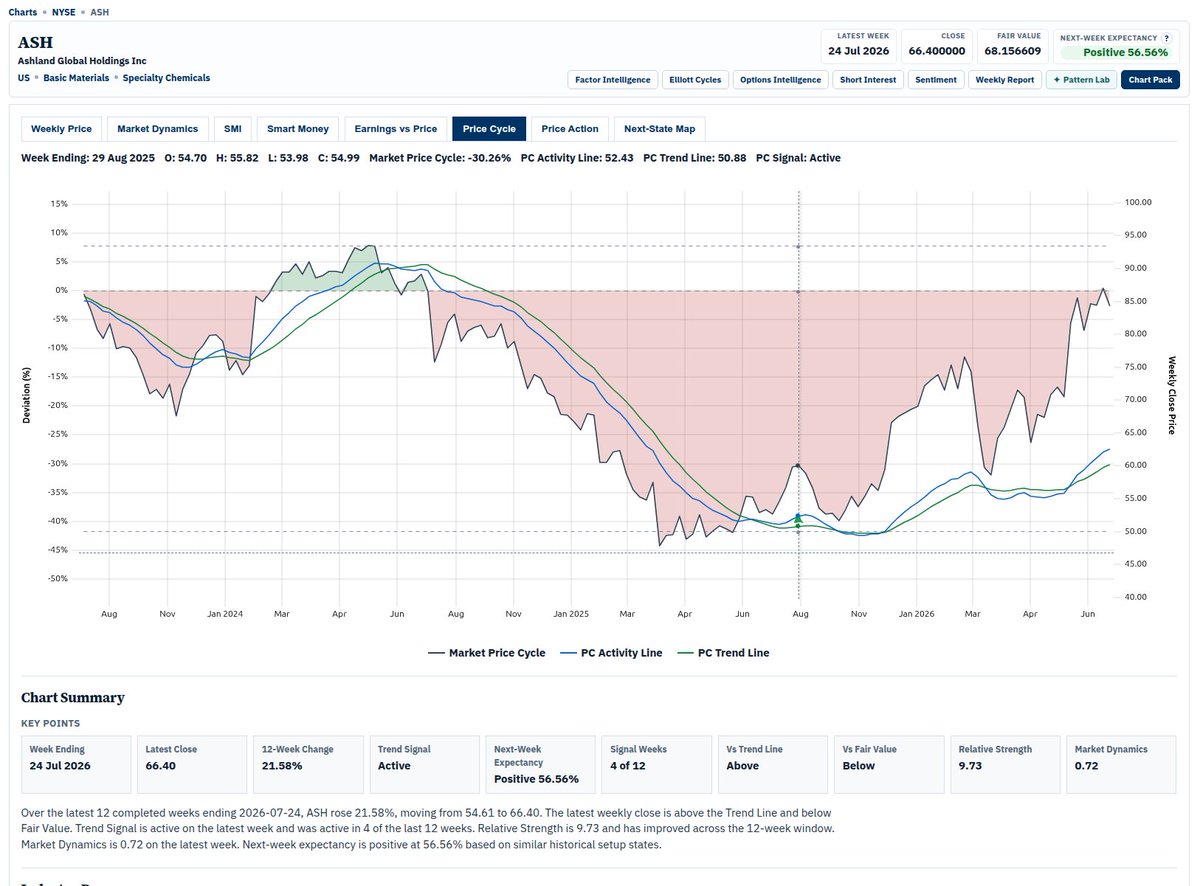Viewport: 1200px width, 886px height.
Task: Click the Chart Summary heading
Action: click(73, 698)
